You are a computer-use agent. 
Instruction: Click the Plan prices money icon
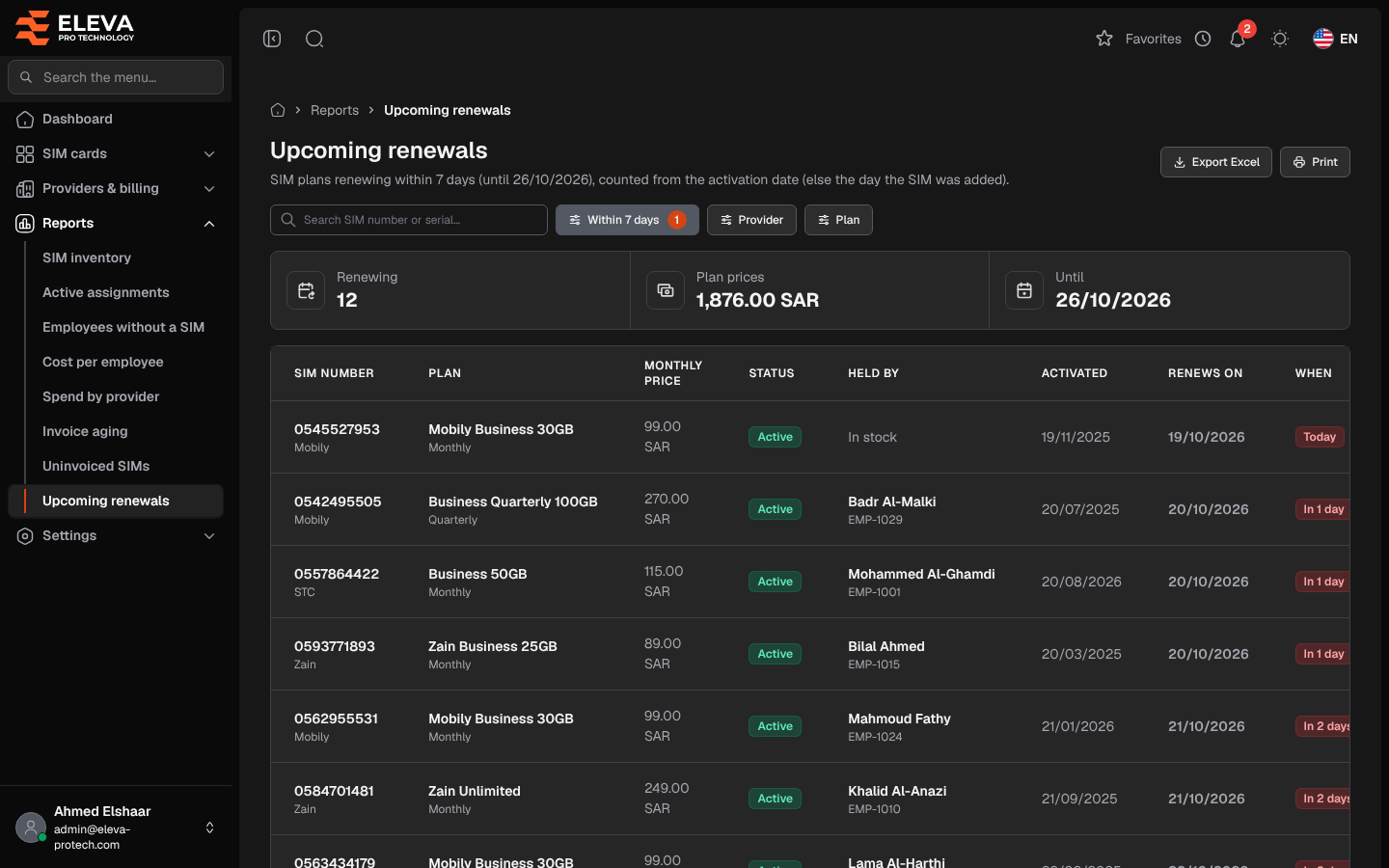pyautogui.click(x=666, y=290)
